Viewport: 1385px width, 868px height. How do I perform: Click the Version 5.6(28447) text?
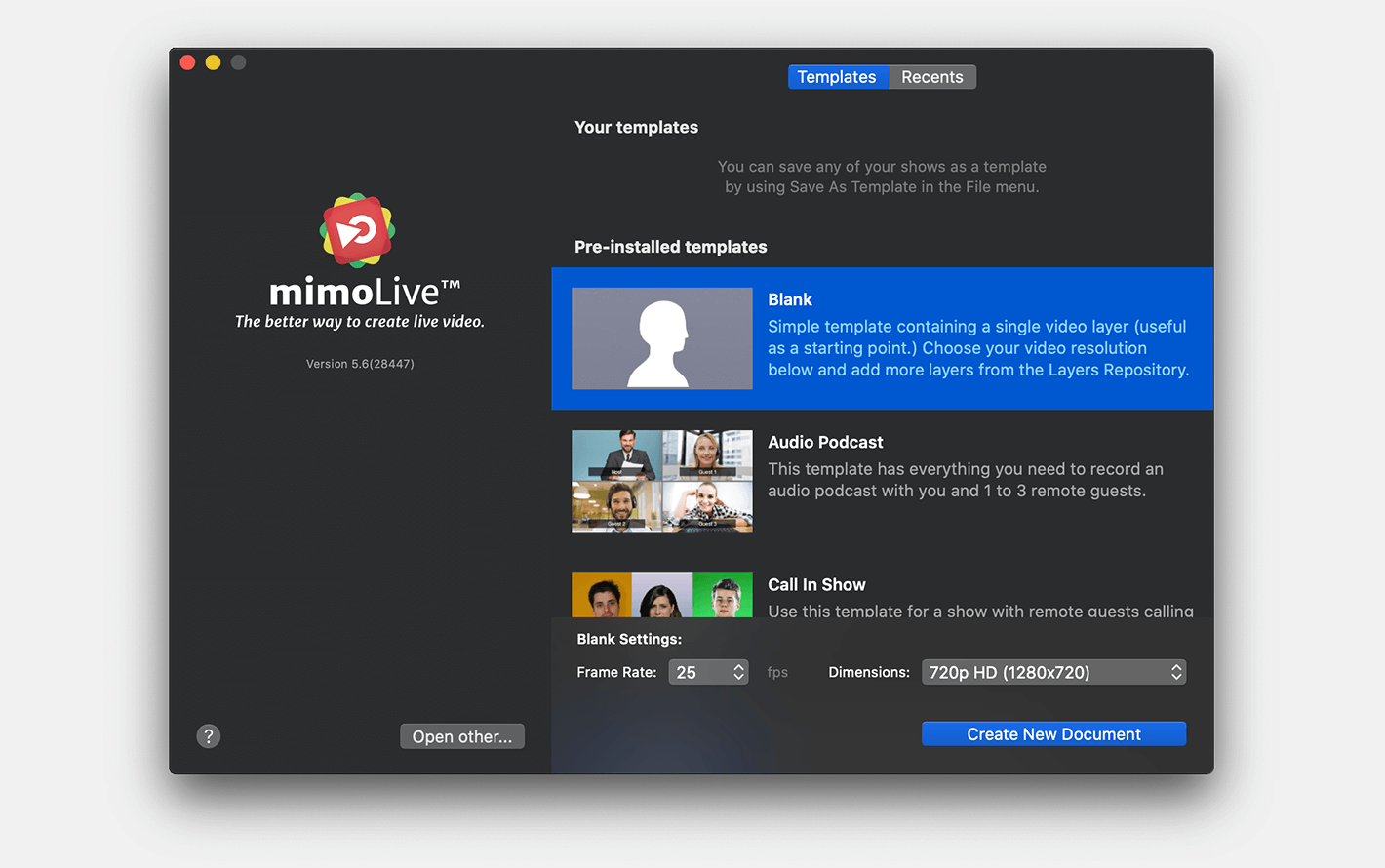[360, 364]
